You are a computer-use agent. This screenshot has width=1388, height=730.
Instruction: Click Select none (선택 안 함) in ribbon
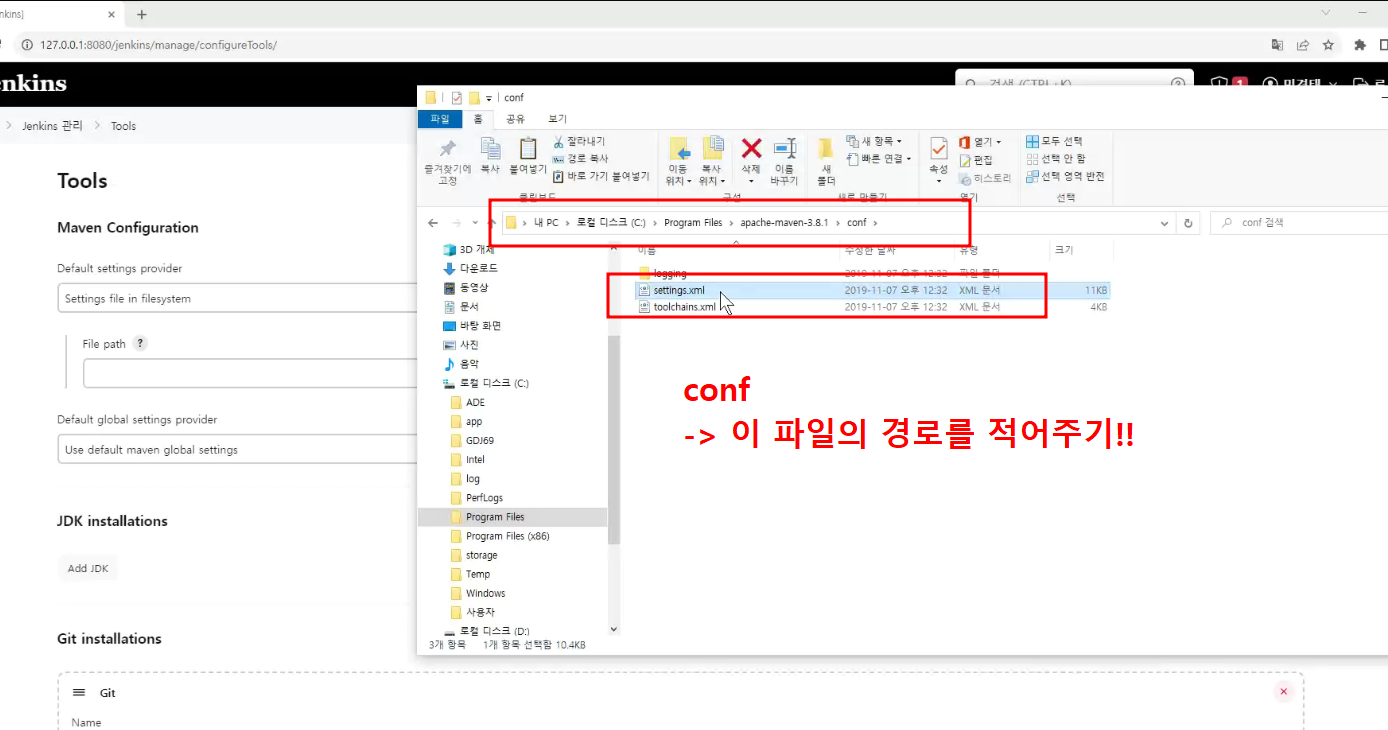coord(1056,158)
